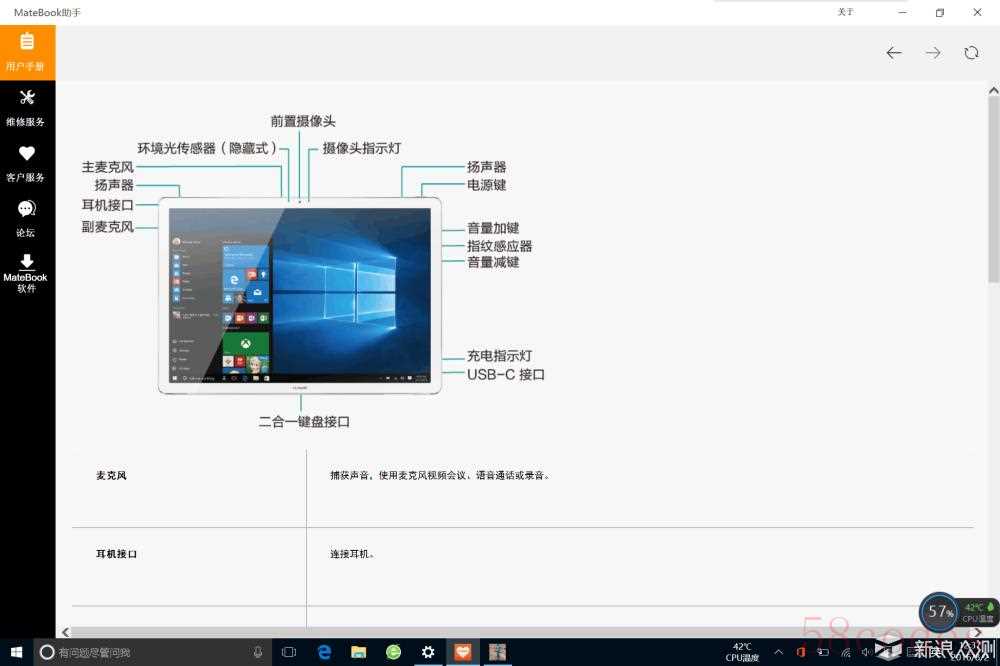Open the 用户手册 user manual section
Viewport: 1000px width, 666px height.
tap(27, 52)
